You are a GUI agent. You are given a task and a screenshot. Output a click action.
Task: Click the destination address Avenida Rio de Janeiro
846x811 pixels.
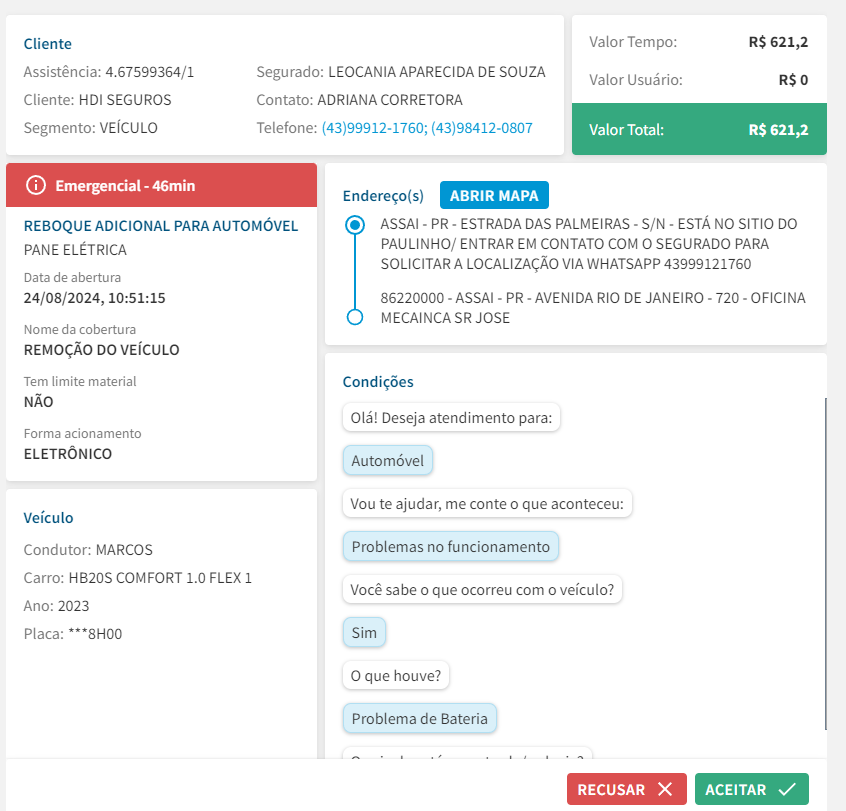pos(592,308)
